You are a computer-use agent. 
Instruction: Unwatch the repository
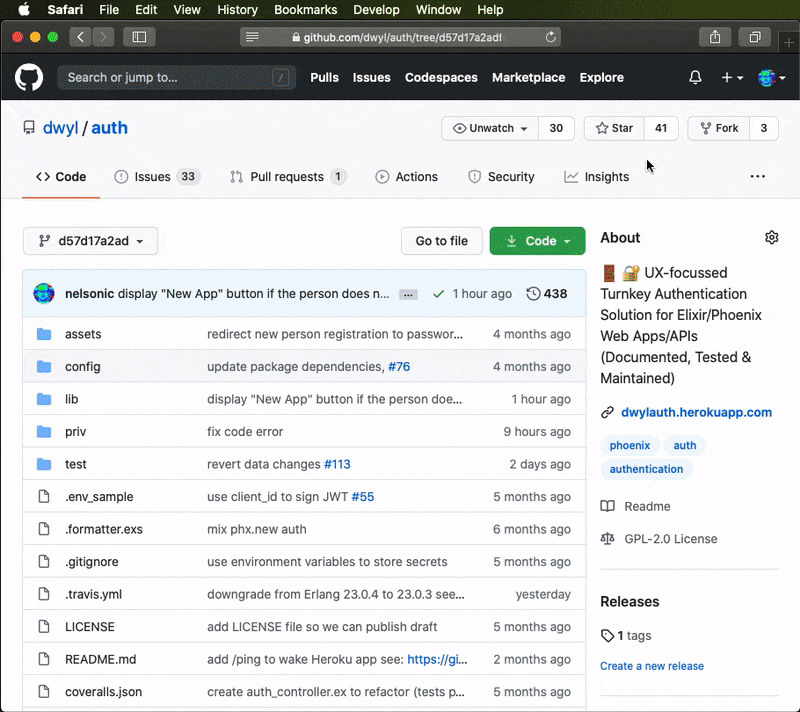(489, 128)
